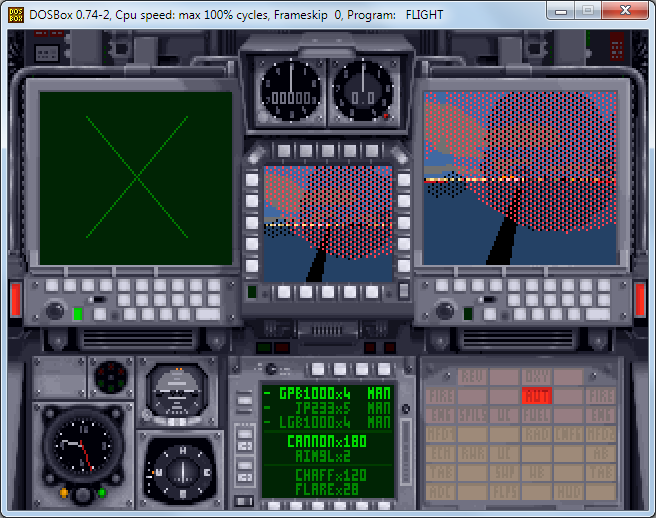Click the HUD caution panel cell
656x518 pixels.
click(x=569, y=492)
